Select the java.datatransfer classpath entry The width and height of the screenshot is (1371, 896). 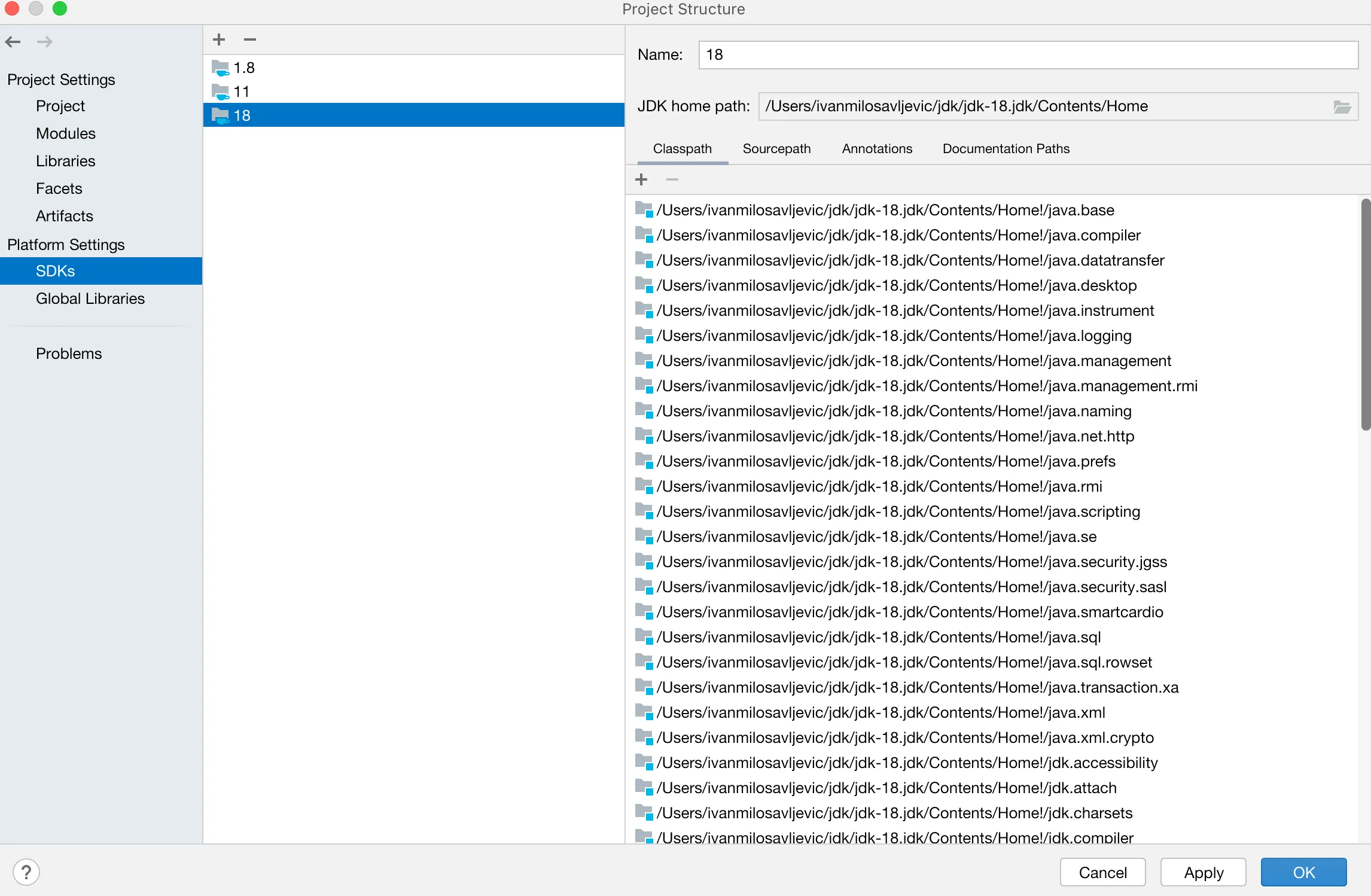tap(993, 260)
